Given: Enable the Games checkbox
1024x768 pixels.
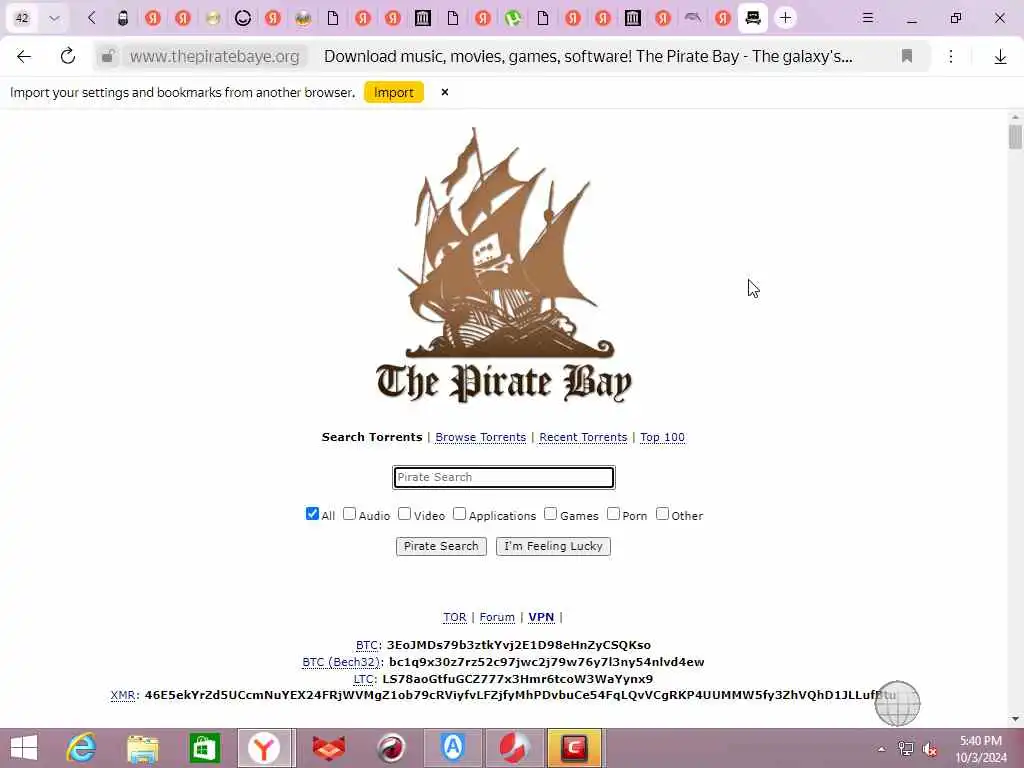Looking at the screenshot, I should [551, 514].
